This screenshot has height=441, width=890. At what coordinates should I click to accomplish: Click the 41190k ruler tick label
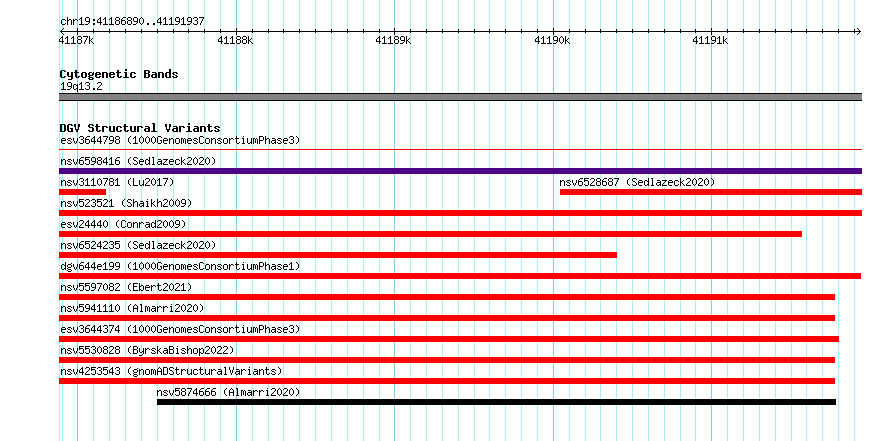(552, 40)
